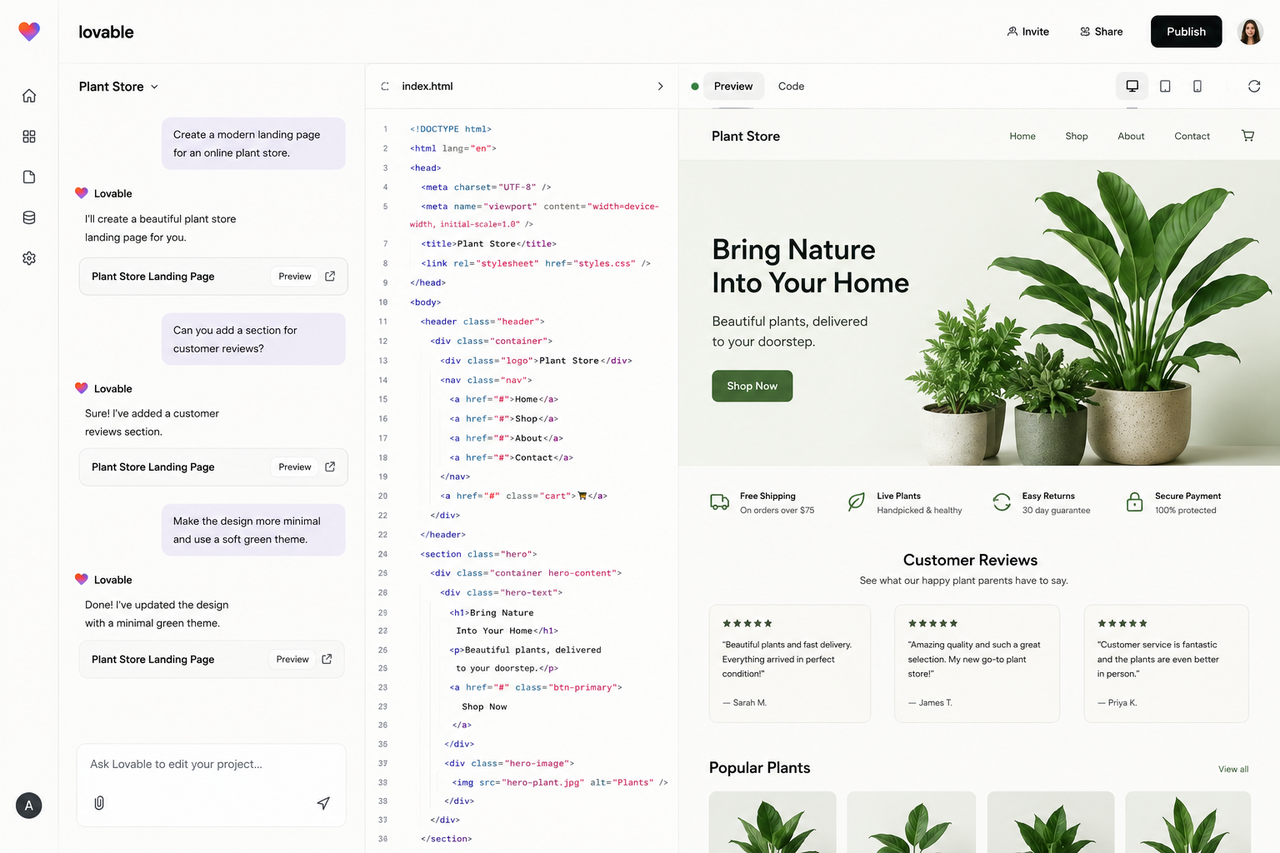This screenshot has height=853, width=1280.
Task: Focus the Ask Lovable to edit input field
Action: [x=211, y=765]
